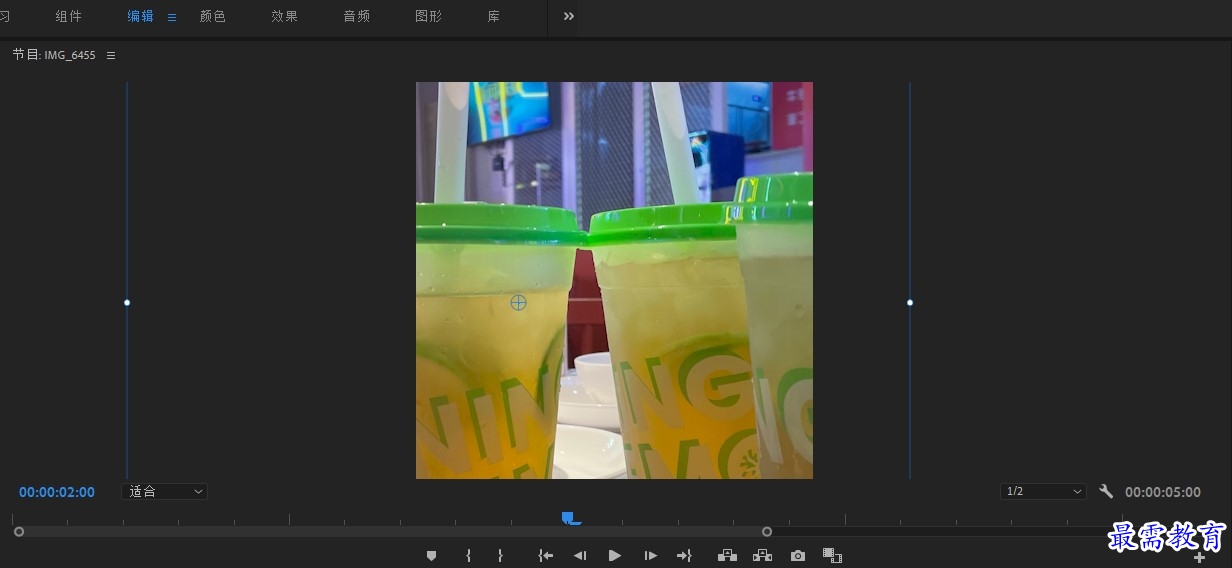The height and width of the screenshot is (568, 1232).
Task: Click the Lift button
Action: (x=727, y=556)
